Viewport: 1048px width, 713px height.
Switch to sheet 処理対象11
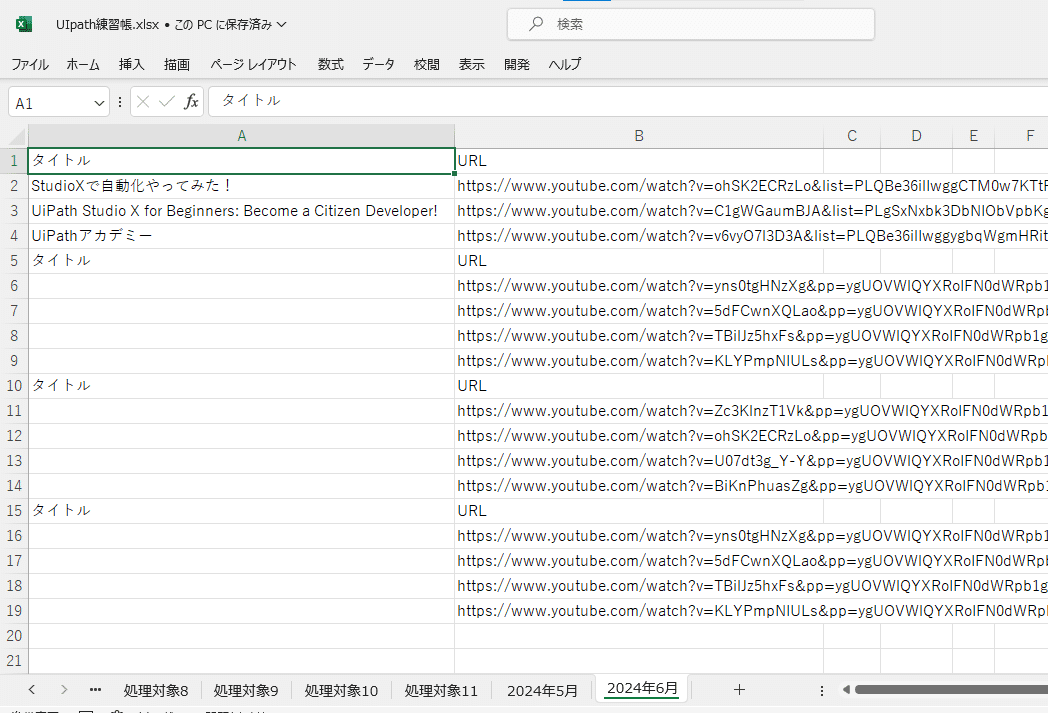coord(441,690)
